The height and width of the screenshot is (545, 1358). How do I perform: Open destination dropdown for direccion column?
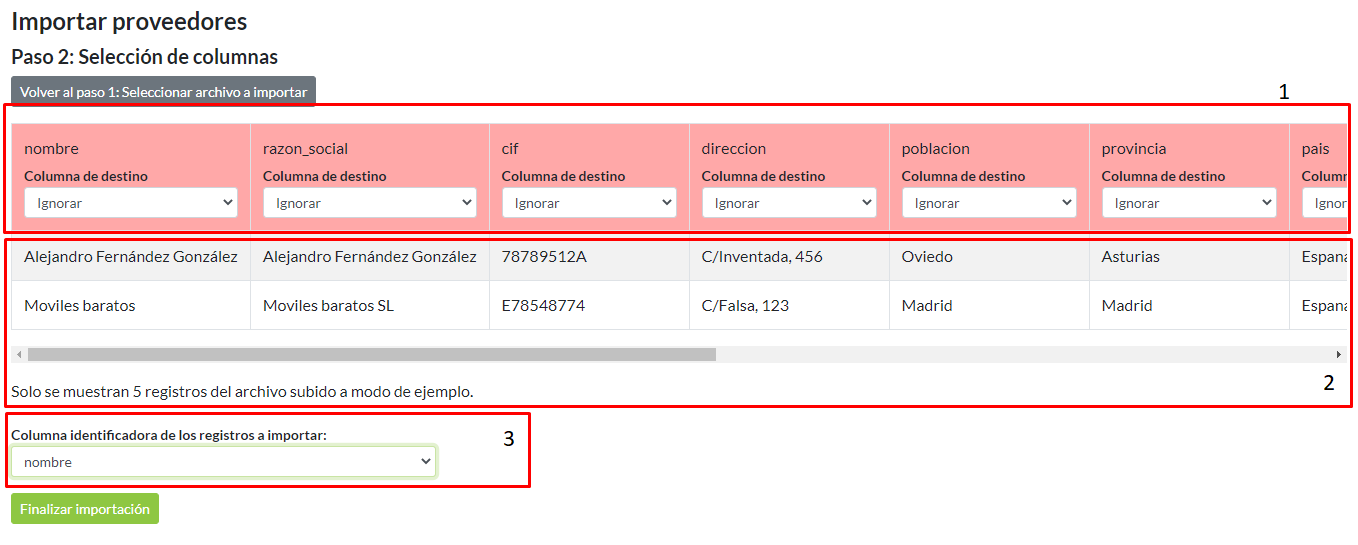point(789,203)
